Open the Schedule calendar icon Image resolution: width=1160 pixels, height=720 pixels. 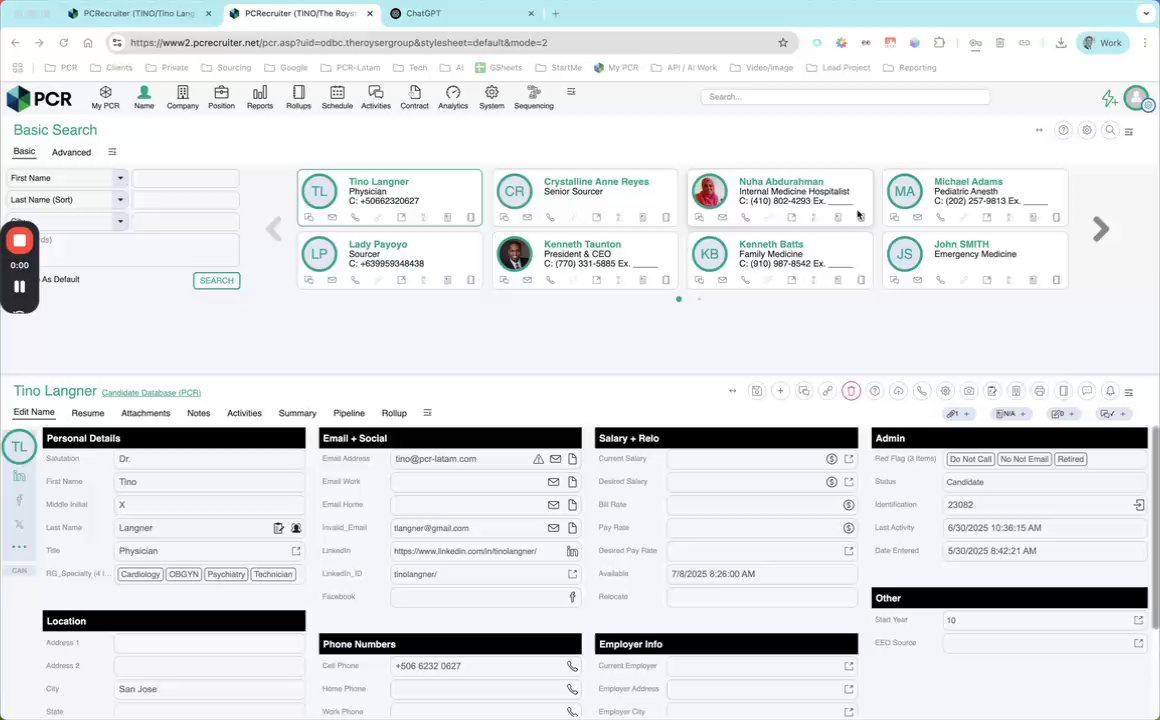click(x=337, y=97)
